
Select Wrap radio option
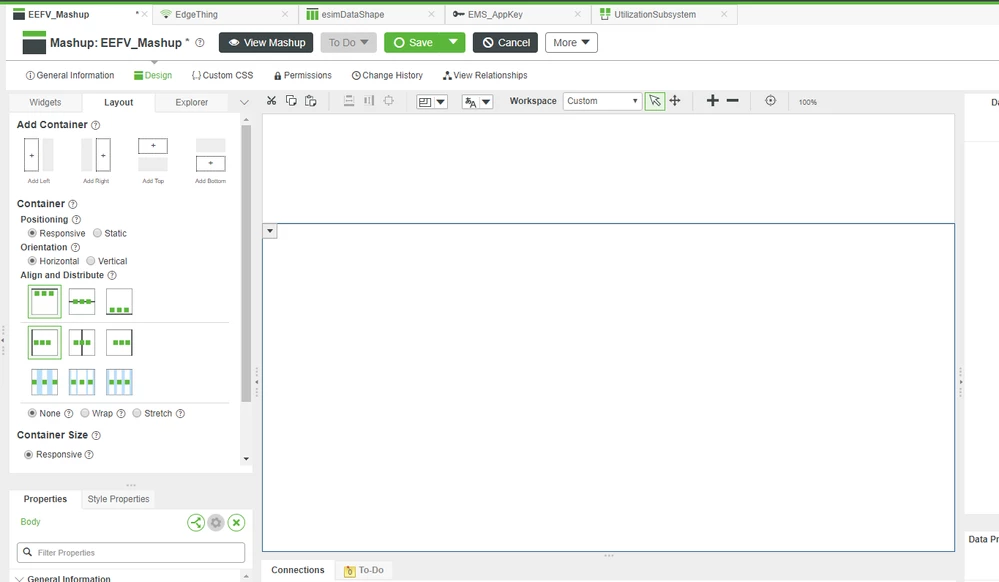[x=85, y=413]
